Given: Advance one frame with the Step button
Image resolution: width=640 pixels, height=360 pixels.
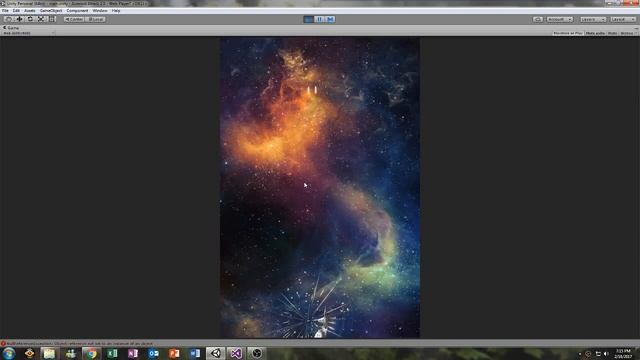Looking at the screenshot, I should pos(330,19).
